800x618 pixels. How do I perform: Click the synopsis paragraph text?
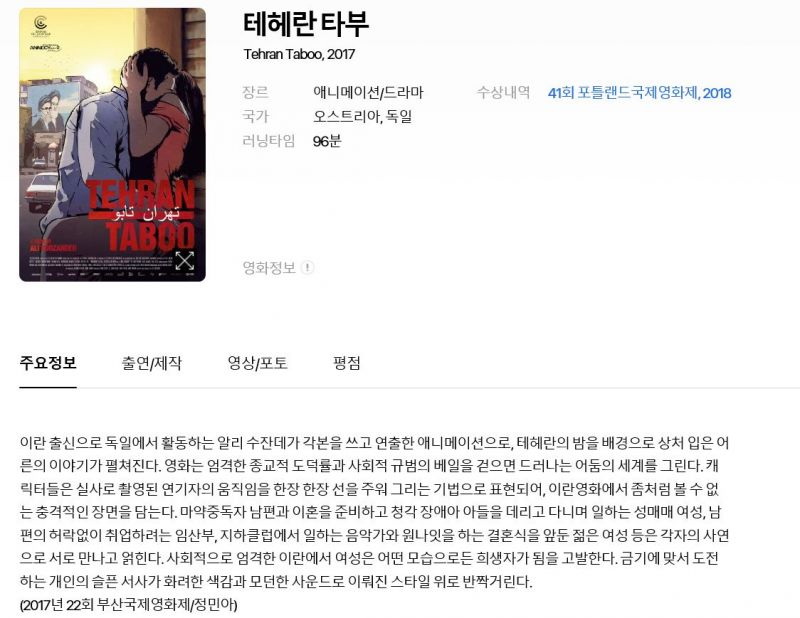[374, 512]
